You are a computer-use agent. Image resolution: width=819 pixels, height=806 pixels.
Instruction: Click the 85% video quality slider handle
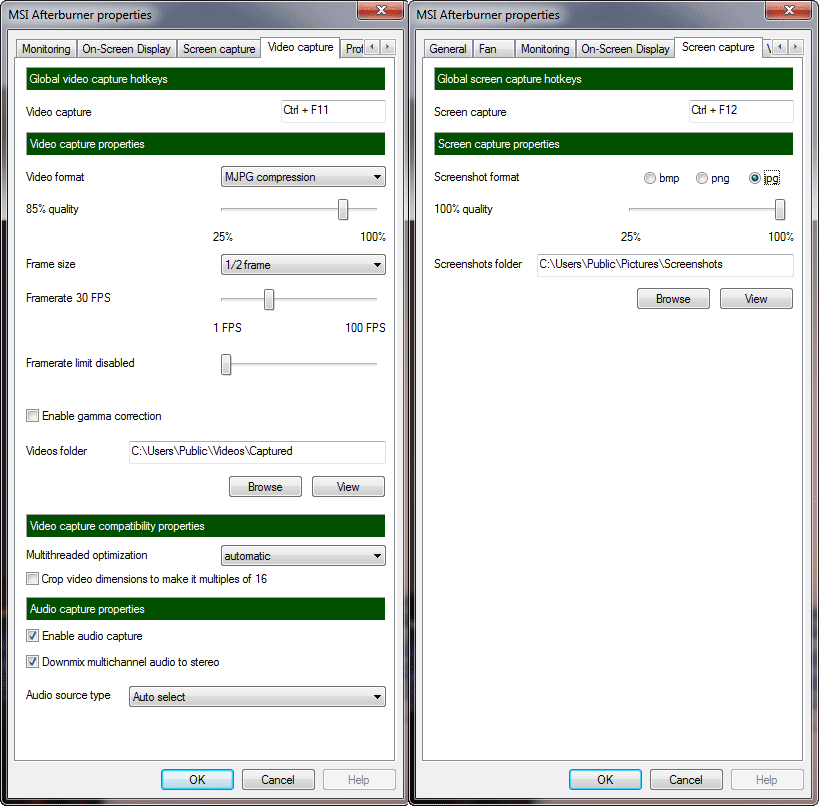coord(343,209)
